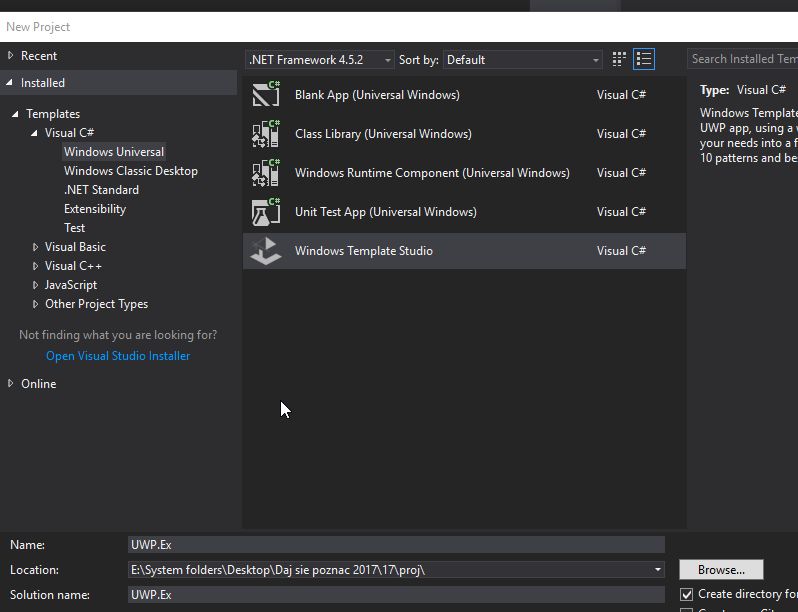Expand the Visual Basic tree node
Viewport: 798px width, 612px height.
click(x=35, y=247)
